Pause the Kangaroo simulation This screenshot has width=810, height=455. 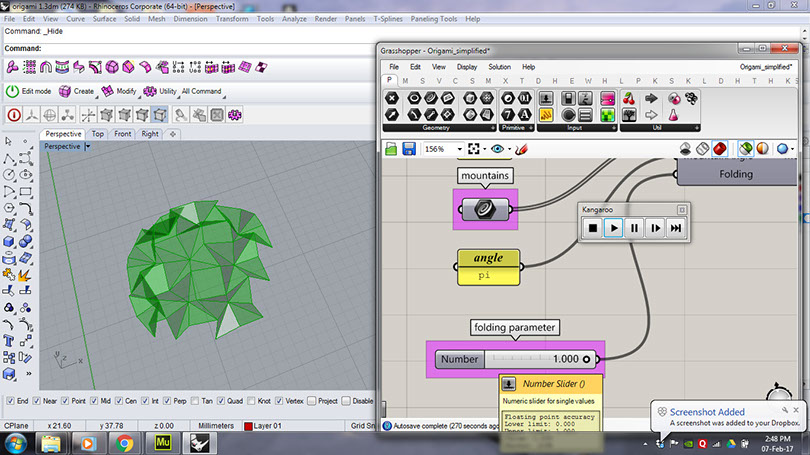(x=634, y=228)
